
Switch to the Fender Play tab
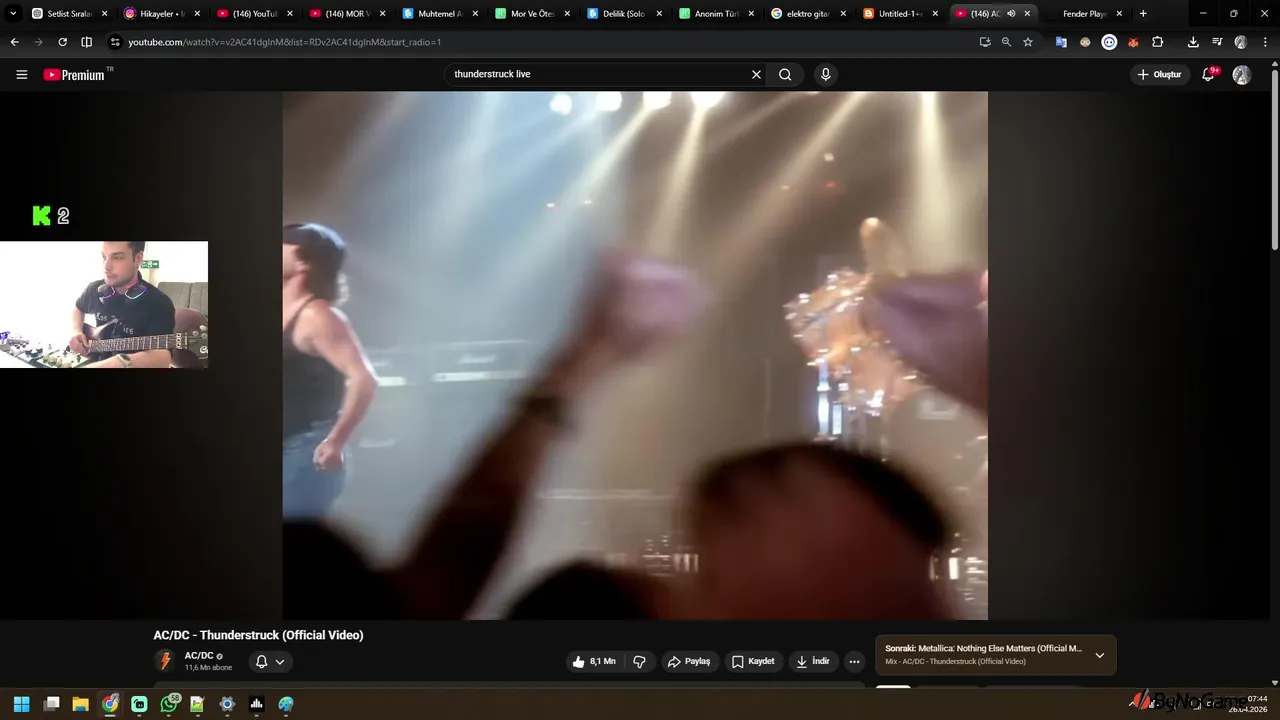(x=1084, y=14)
